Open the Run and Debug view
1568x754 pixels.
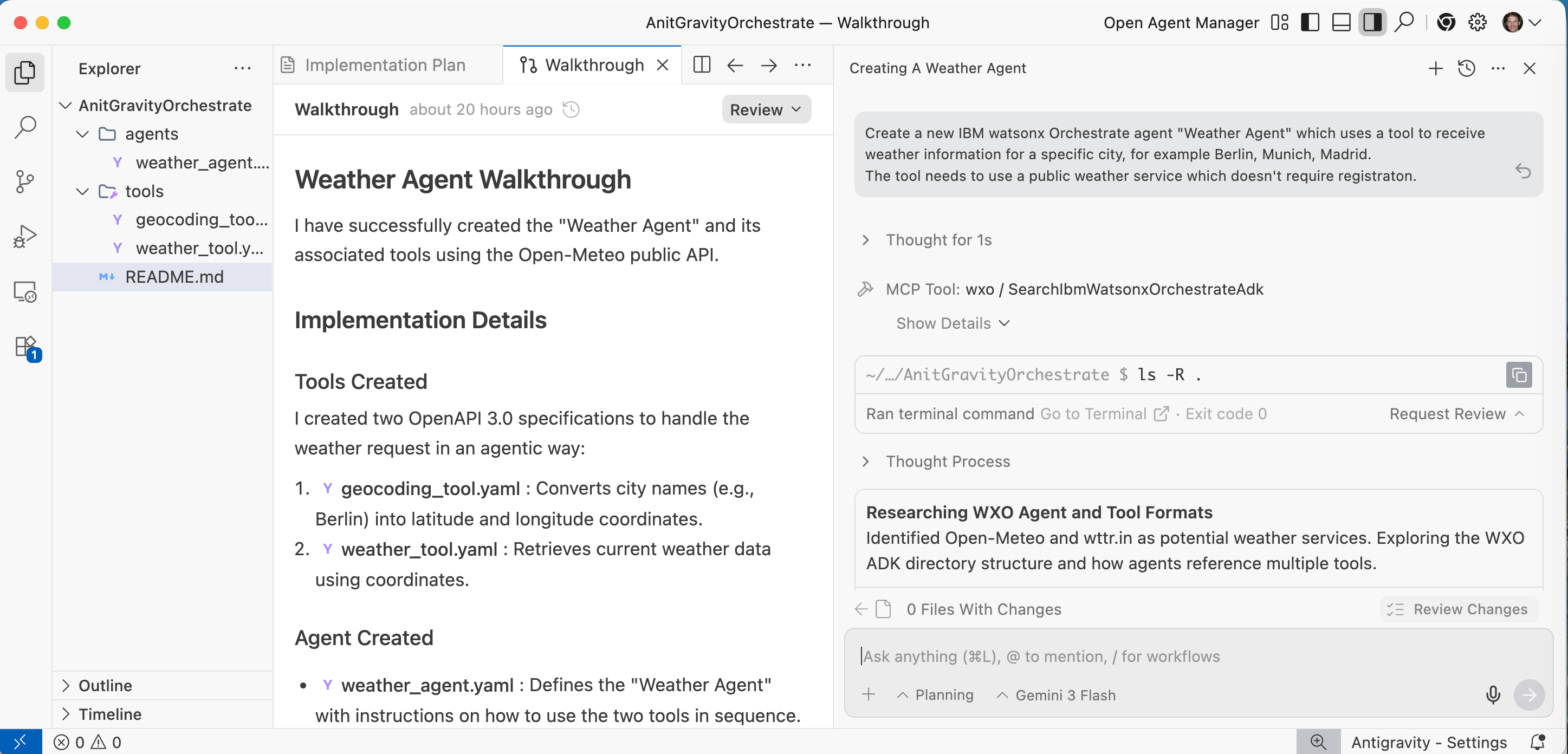click(24, 236)
